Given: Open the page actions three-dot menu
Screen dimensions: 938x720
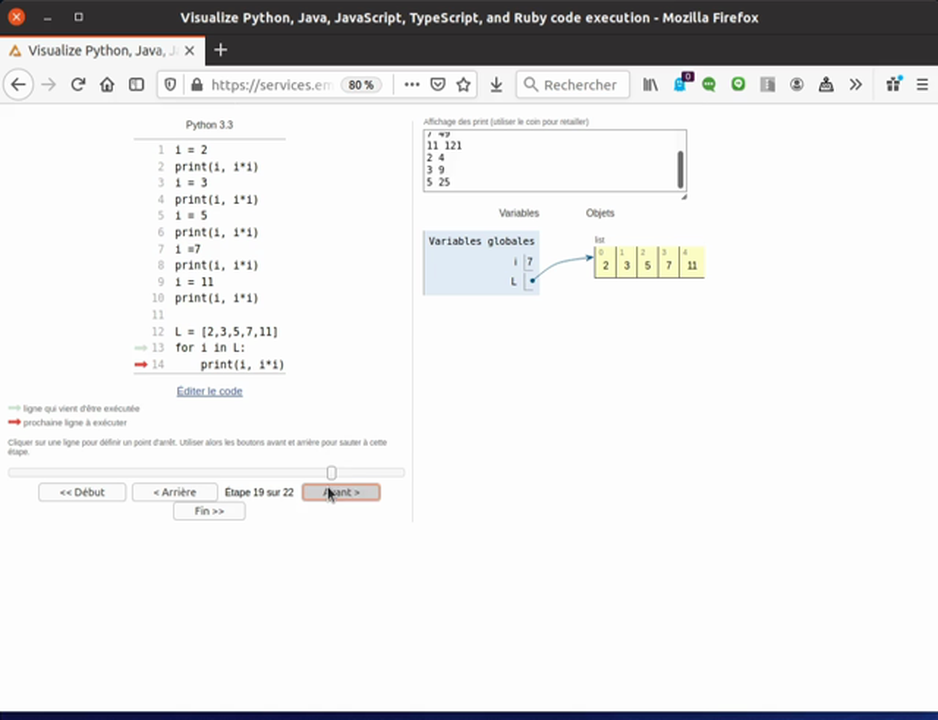Looking at the screenshot, I should click(411, 85).
